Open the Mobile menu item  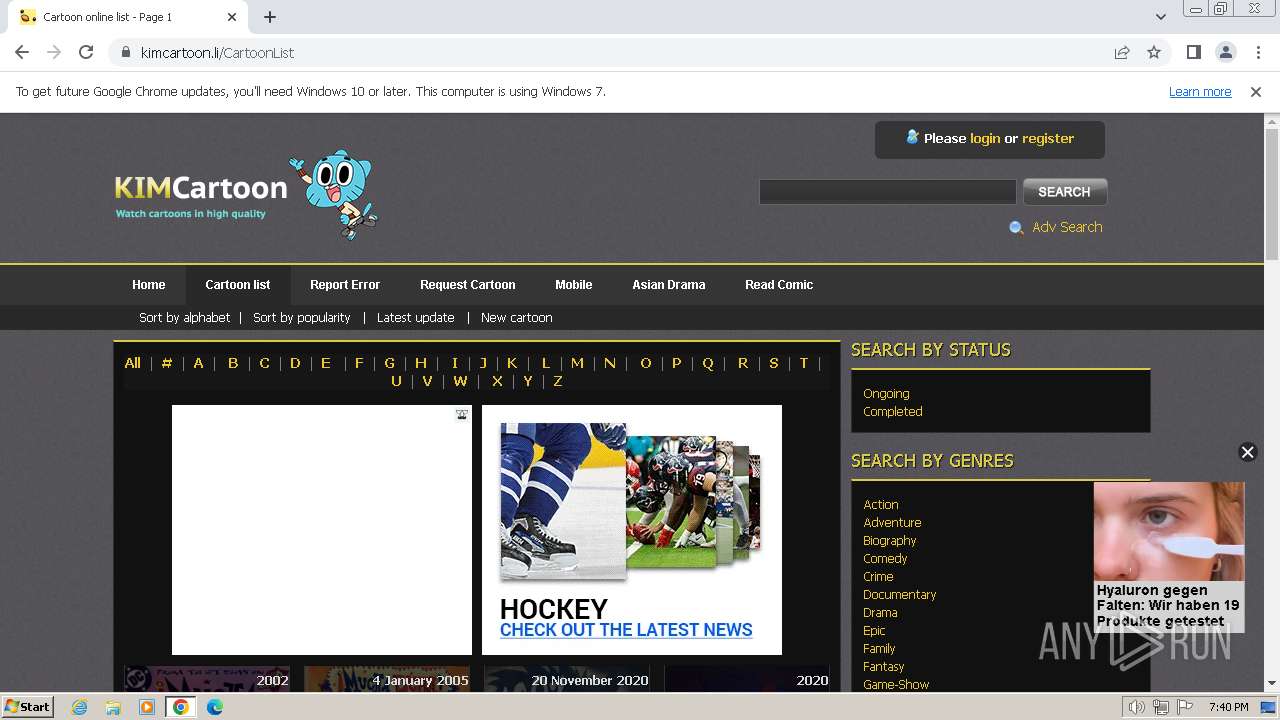574,285
